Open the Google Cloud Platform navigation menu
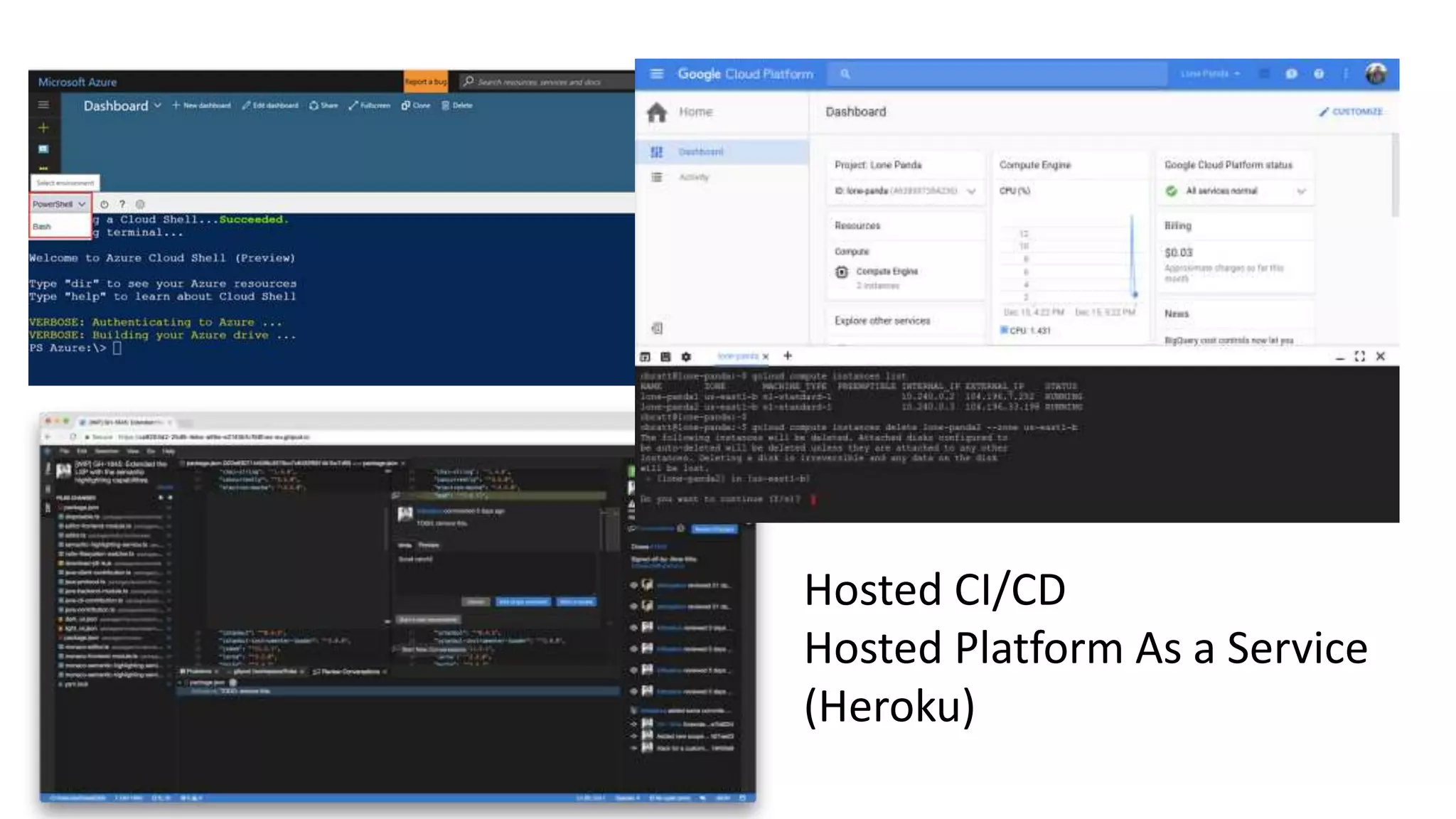 pos(657,74)
